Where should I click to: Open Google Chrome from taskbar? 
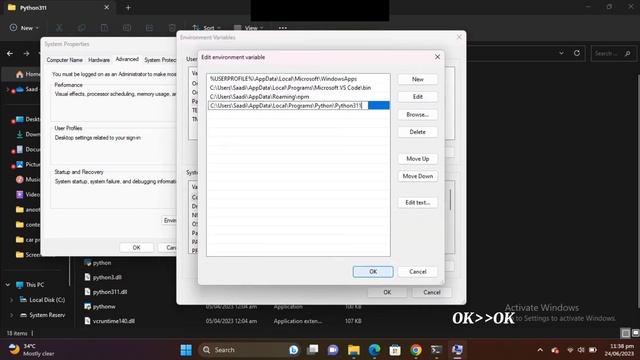416,350
